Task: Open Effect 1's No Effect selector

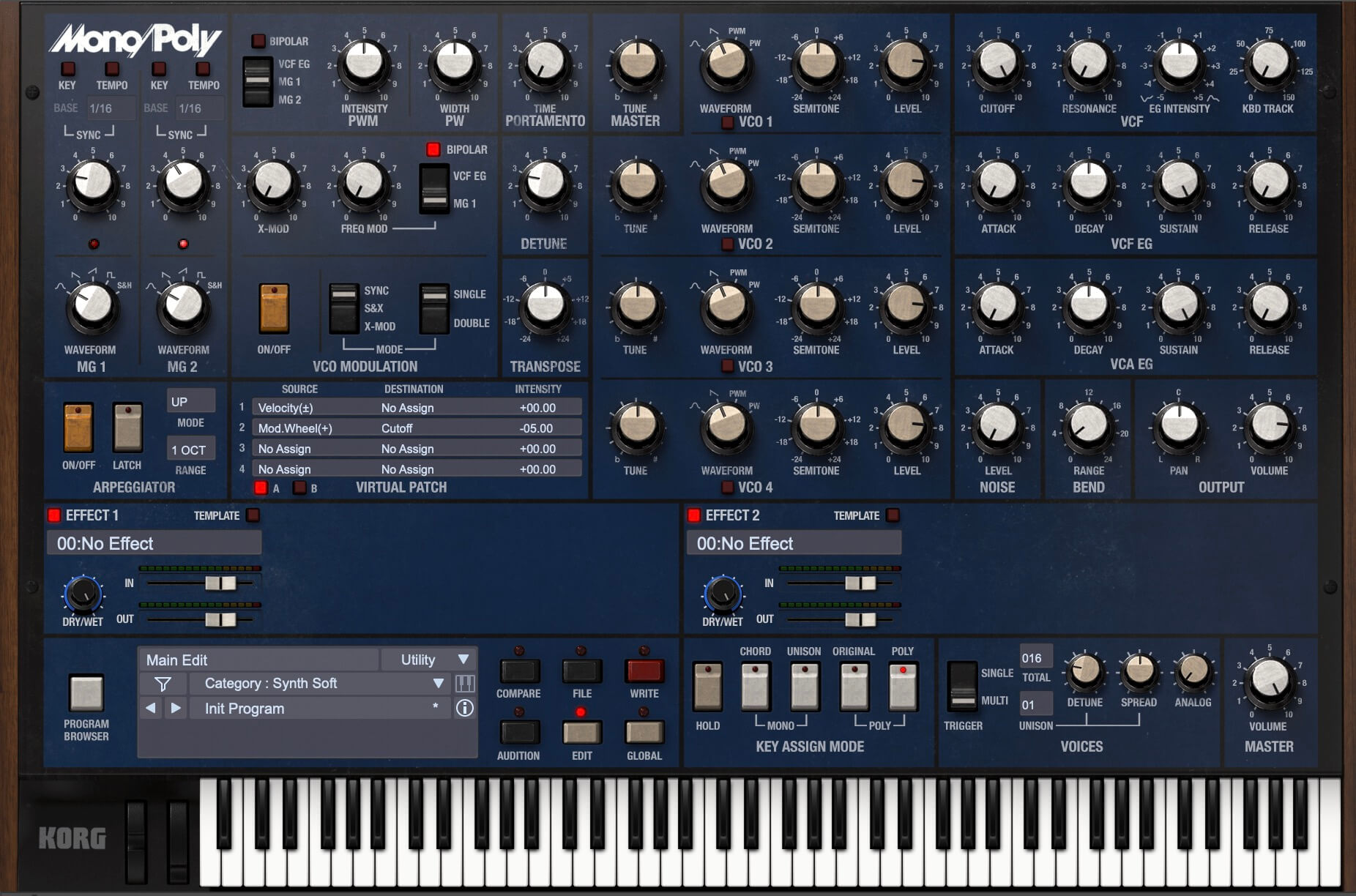Action: (154, 543)
